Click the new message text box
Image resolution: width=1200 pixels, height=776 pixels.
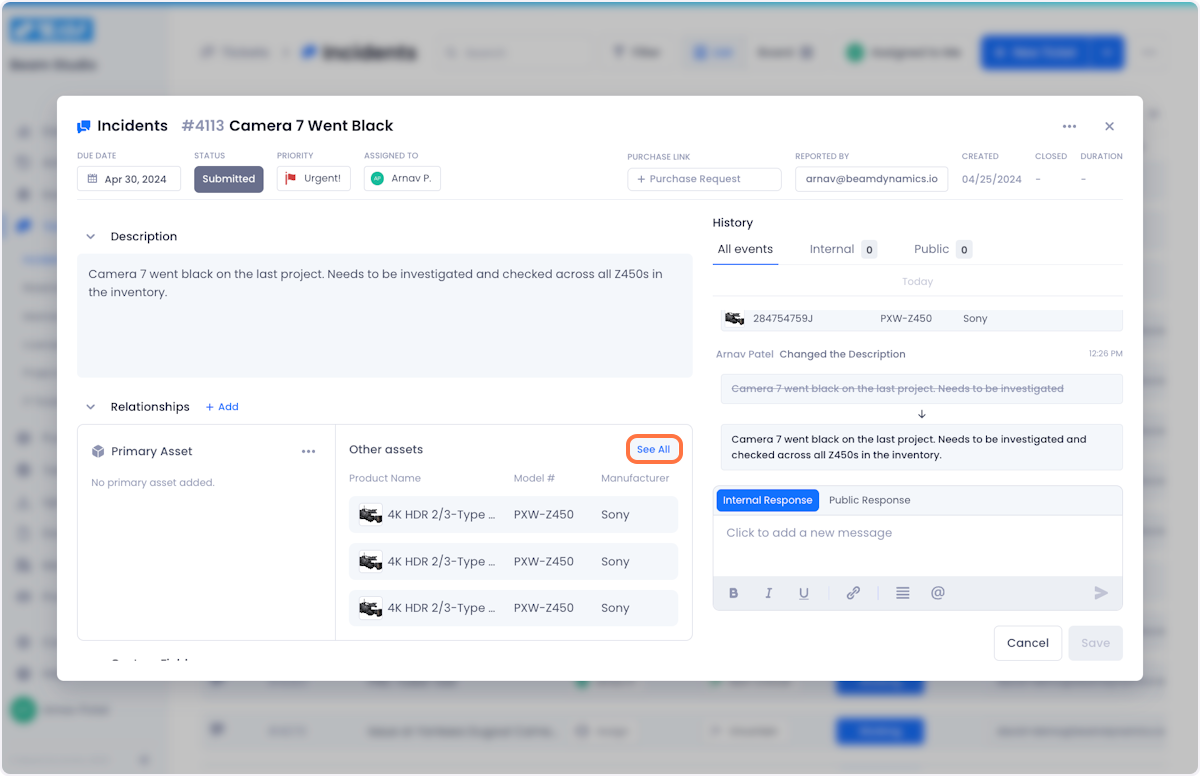pyautogui.click(x=917, y=545)
